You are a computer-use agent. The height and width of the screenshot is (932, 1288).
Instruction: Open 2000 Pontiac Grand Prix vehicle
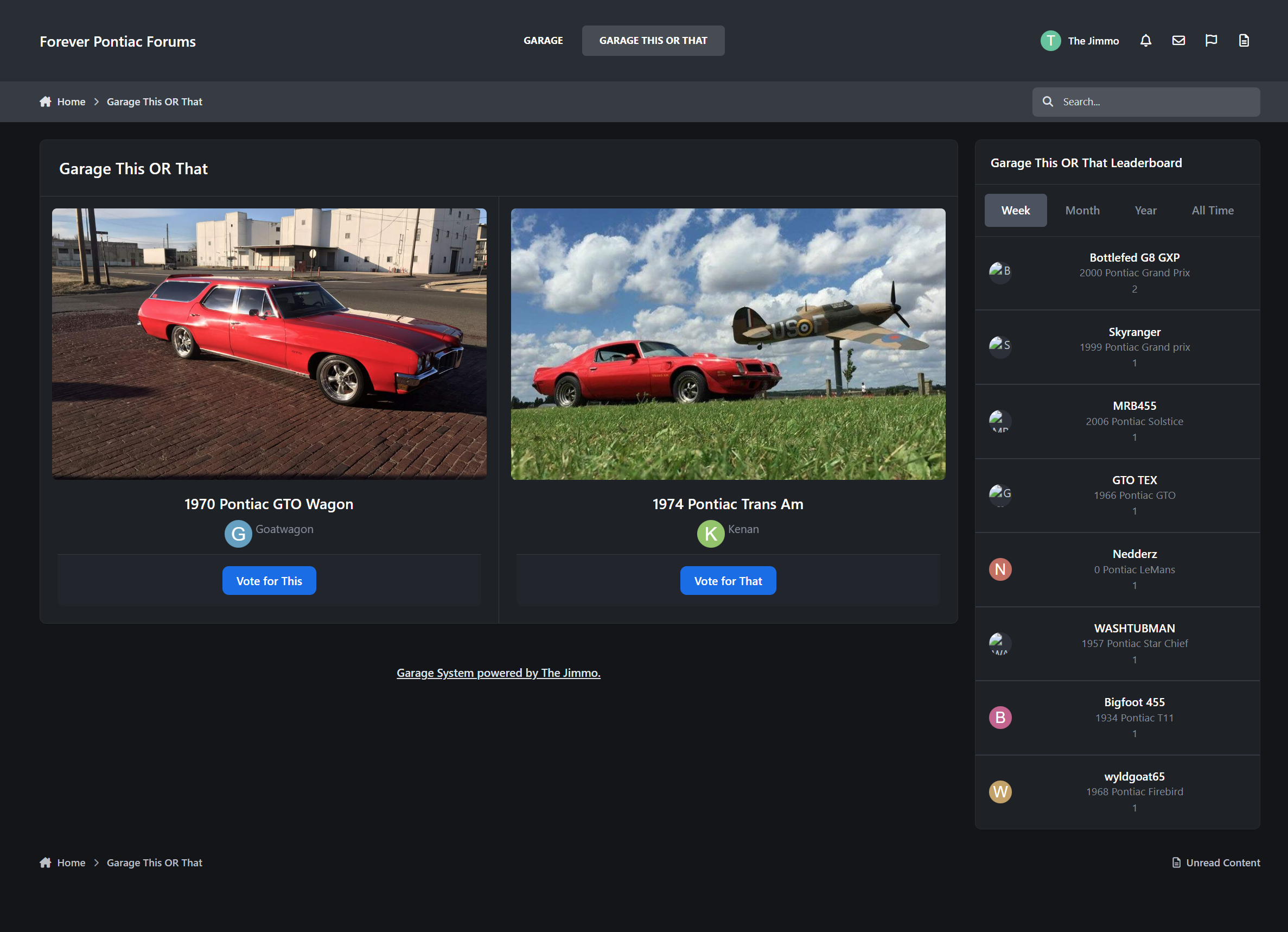pyautogui.click(x=1134, y=273)
